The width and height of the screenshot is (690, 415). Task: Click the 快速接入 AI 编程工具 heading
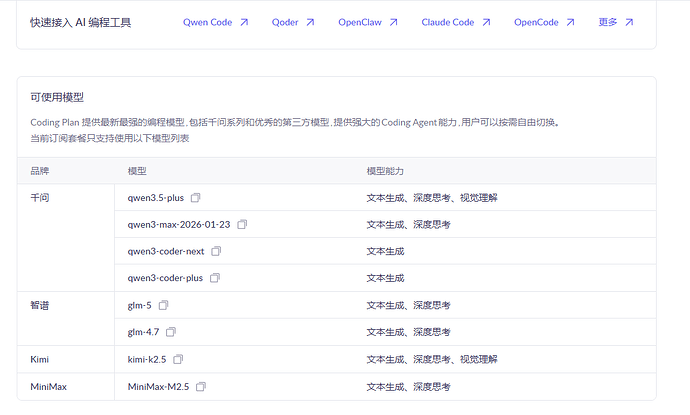pos(81,22)
